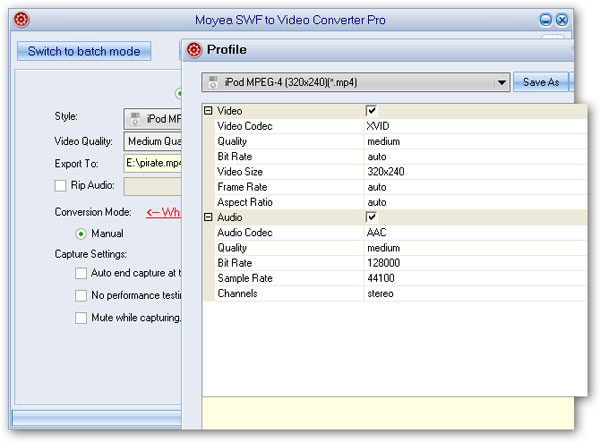Click the Channels row label
Image resolution: width=600 pixels, height=442 pixels.
(x=237, y=293)
